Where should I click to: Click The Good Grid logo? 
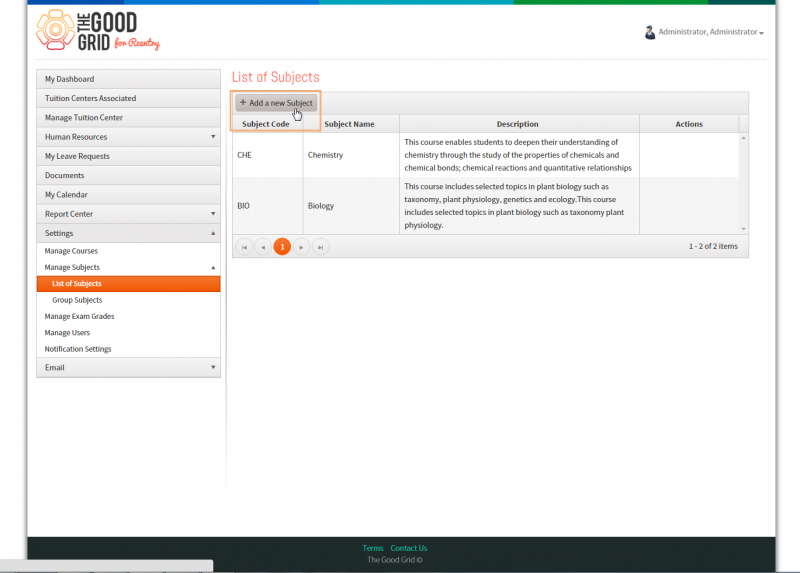[98, 30]
